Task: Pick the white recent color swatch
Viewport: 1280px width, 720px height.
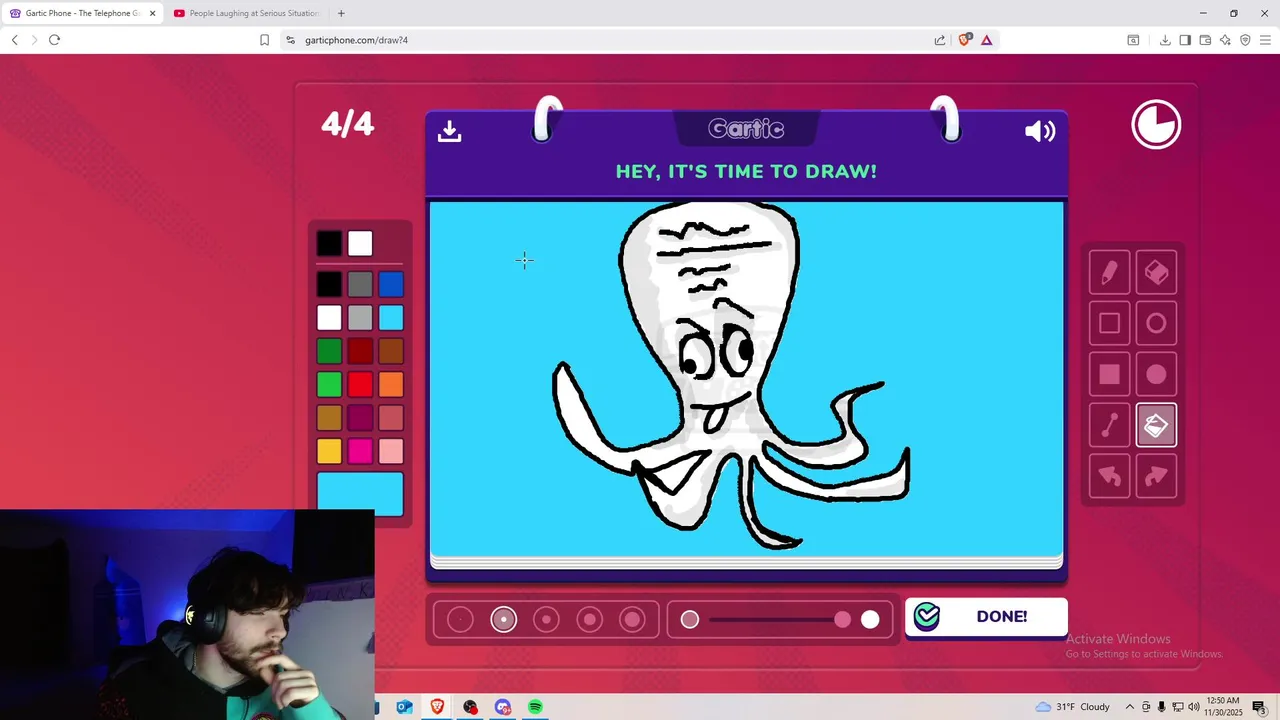Action: coord(360,243)
